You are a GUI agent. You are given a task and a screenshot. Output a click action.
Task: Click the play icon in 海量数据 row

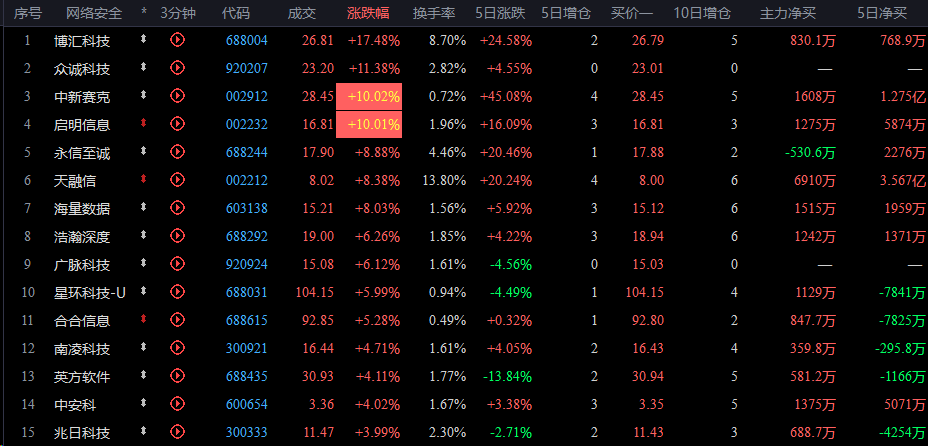pyautogui.click(x=178, y=208)
